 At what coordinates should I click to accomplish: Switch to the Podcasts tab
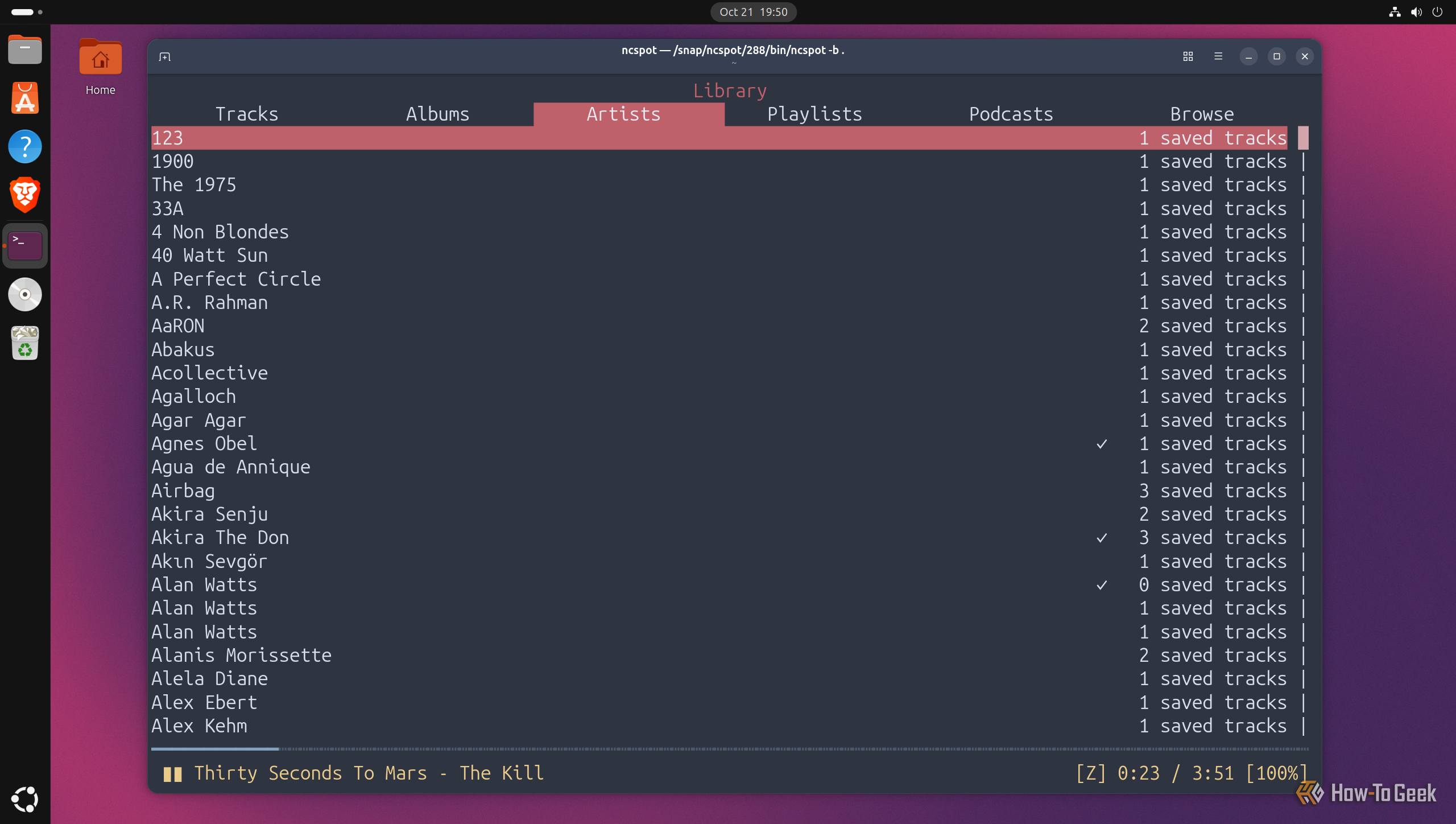point(1011,114)
